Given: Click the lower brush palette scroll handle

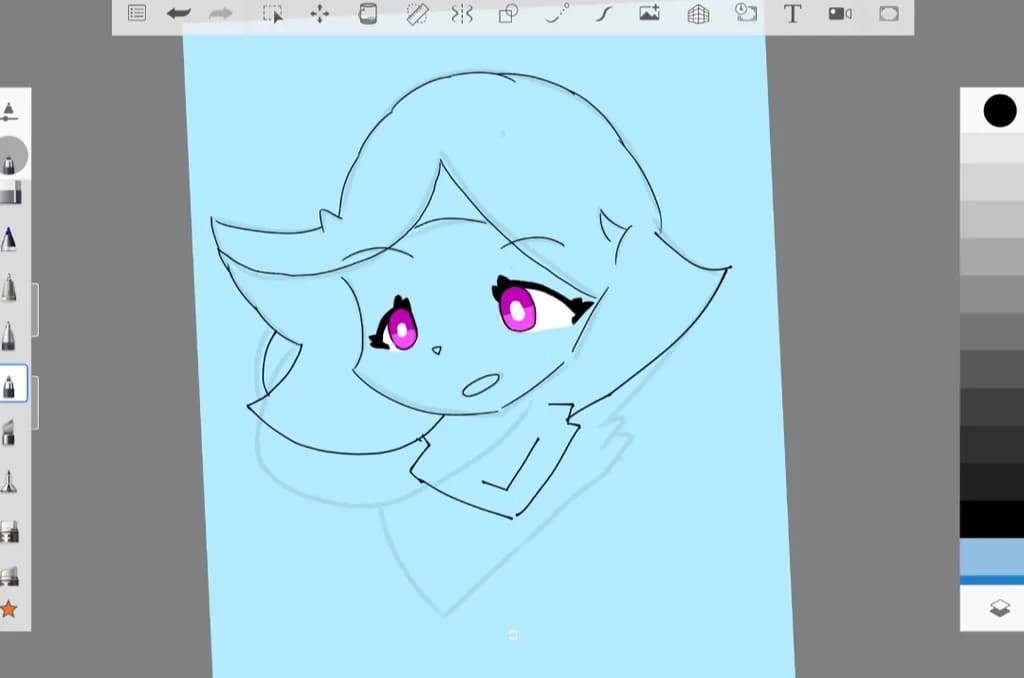Looking at the screenshot, I should [x=35, y=403].
